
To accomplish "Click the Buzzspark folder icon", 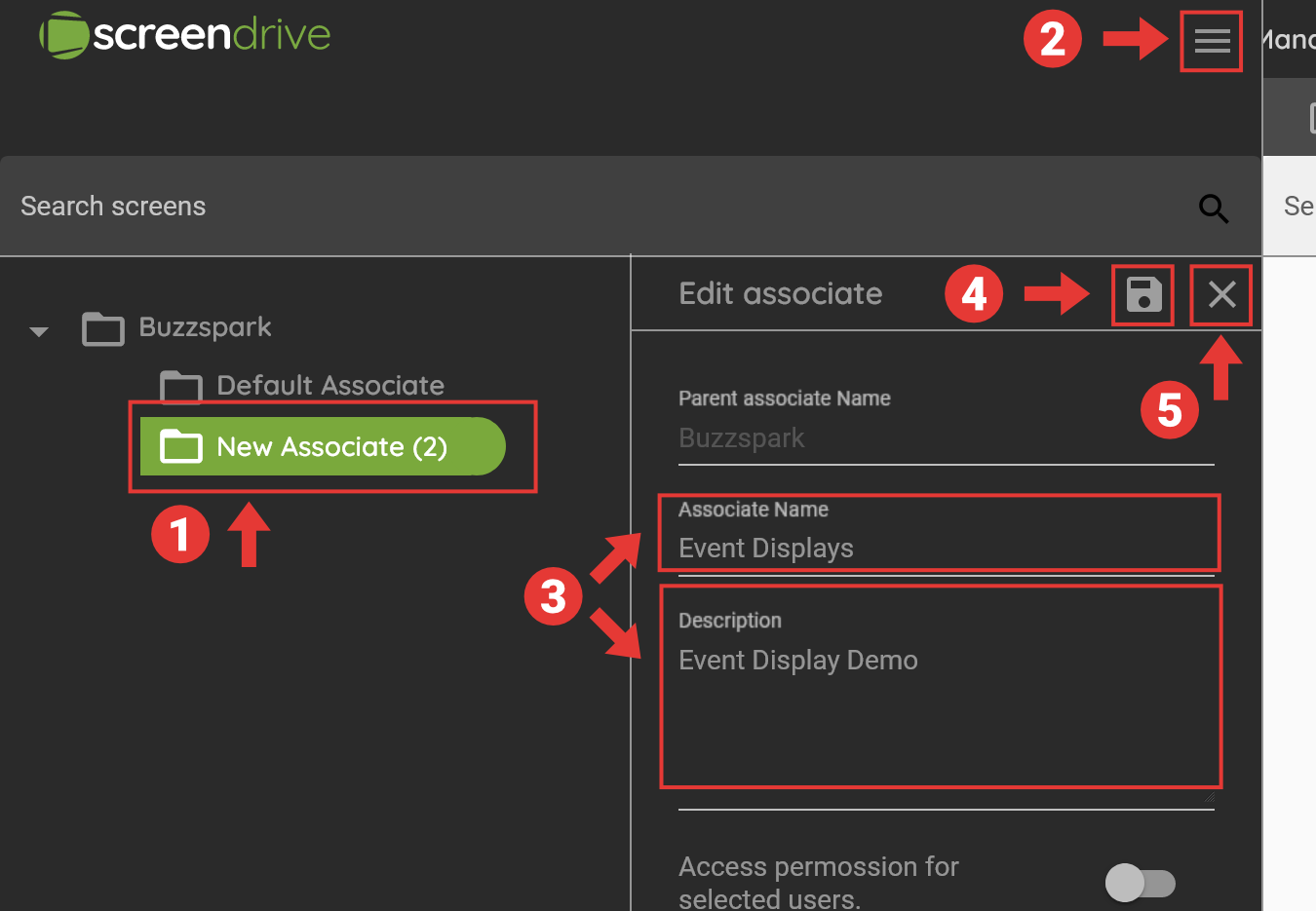I will [x=103, y=329].
